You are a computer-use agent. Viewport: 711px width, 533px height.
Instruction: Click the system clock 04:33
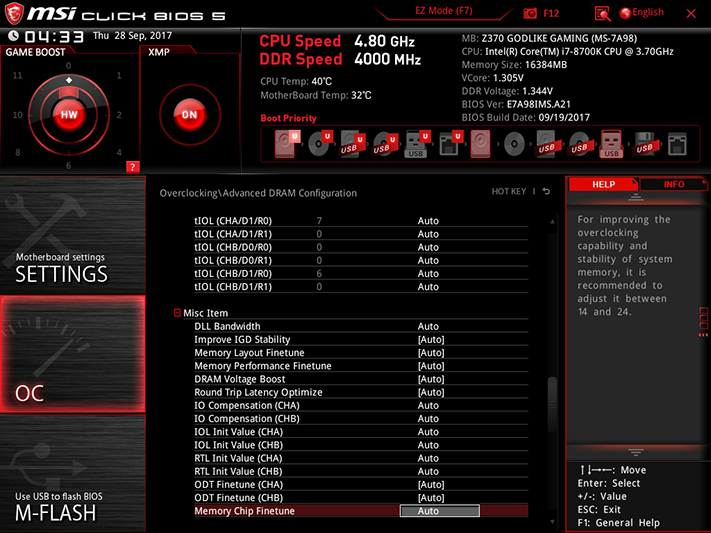(54, 37)
